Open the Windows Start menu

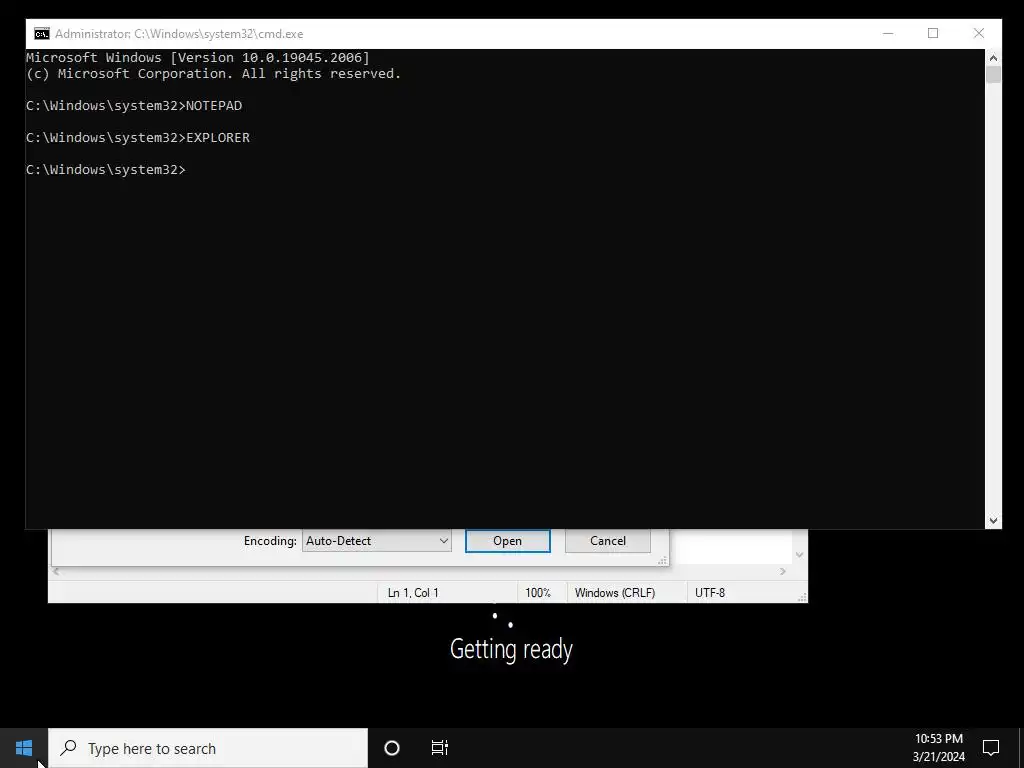pyautogui.click(x=24, y=748)
